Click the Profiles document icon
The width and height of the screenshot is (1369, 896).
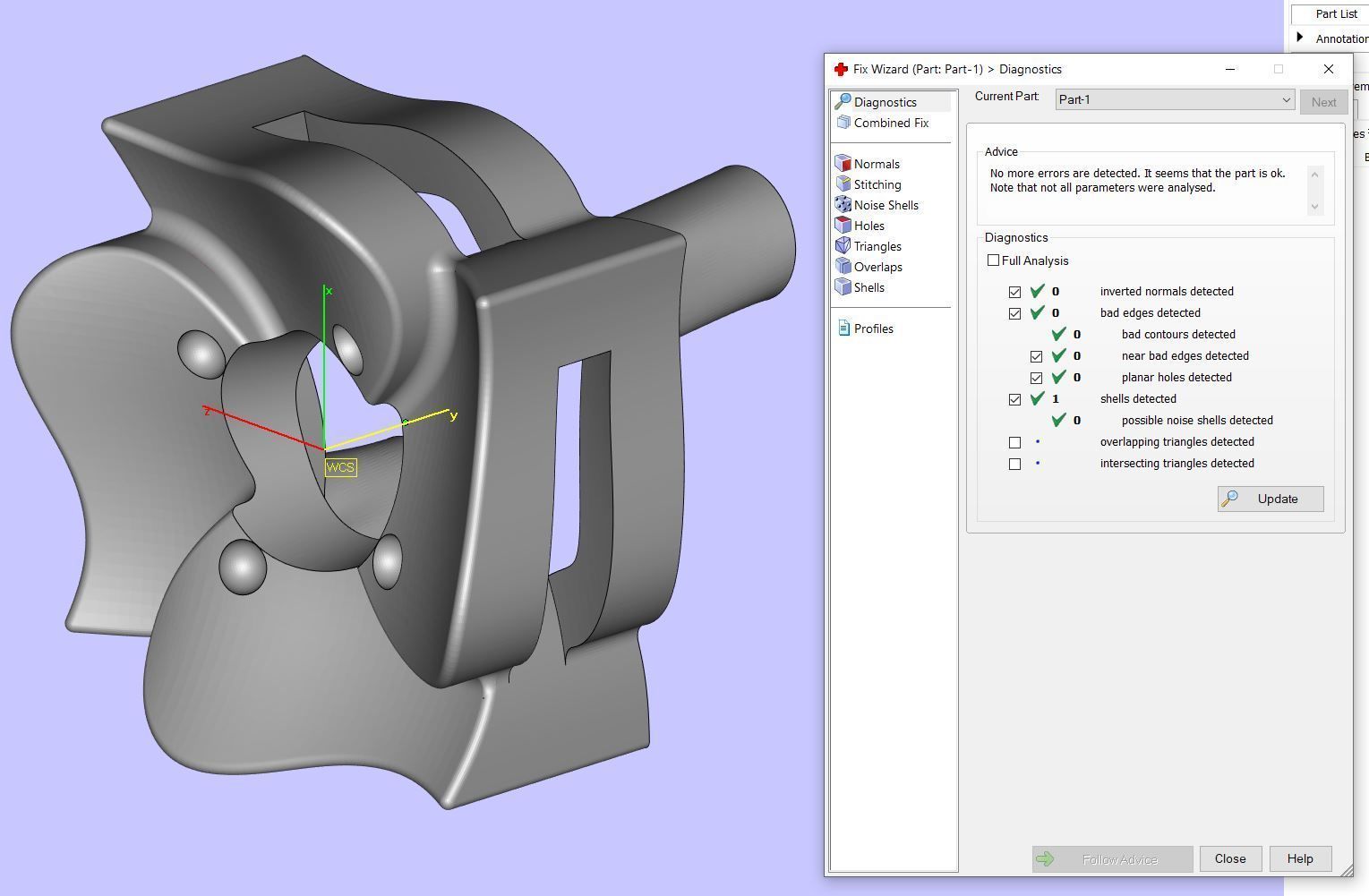843,329
